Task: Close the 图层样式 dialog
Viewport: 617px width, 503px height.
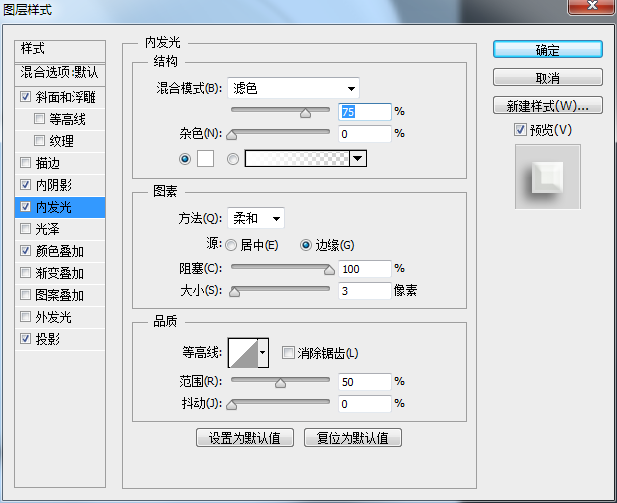Action: [x=592, y=6]
